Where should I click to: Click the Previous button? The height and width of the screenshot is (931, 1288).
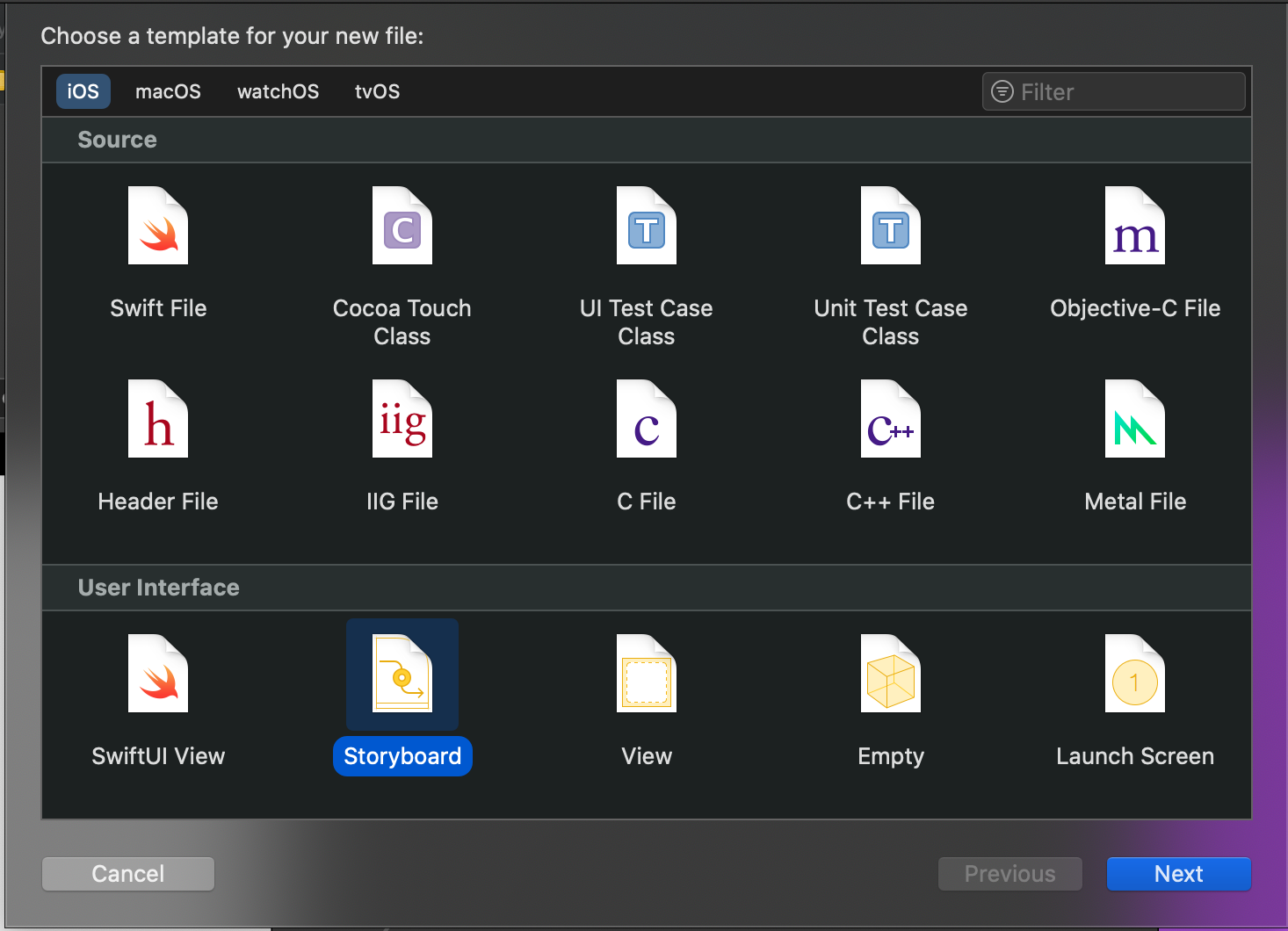[1010, 874]
